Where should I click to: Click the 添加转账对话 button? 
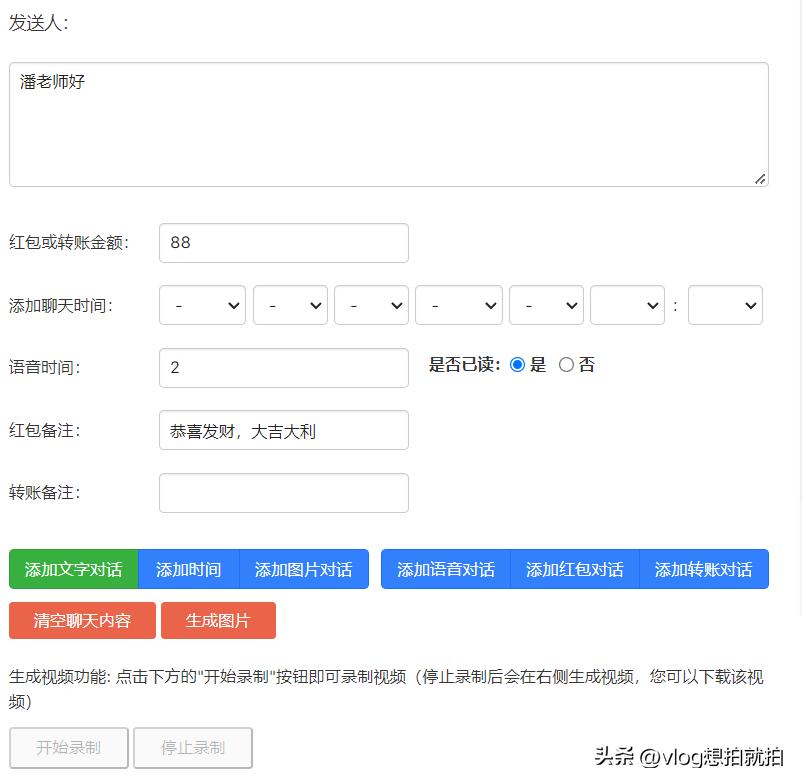click(704, 568)
